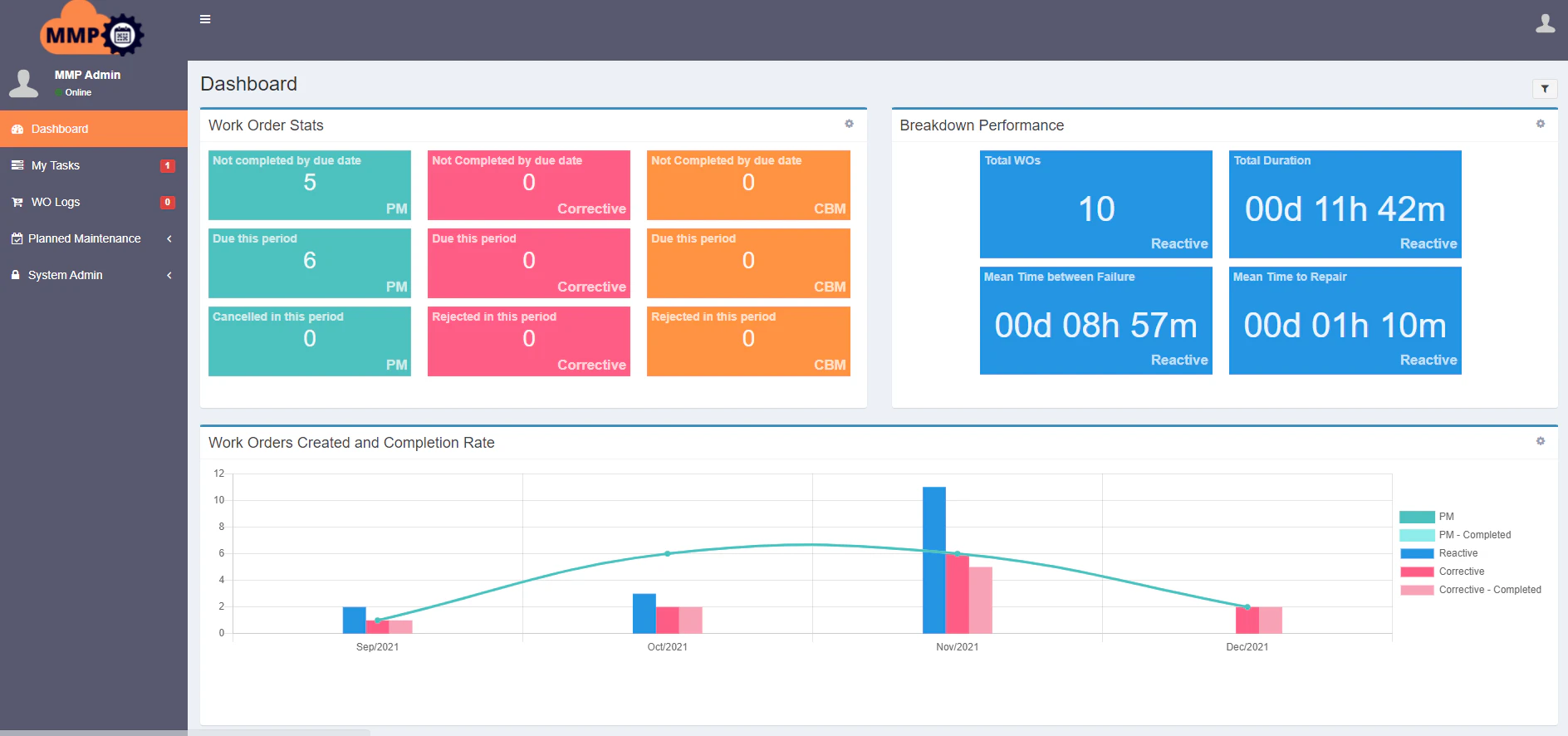Click the Total WOs Reactive tile

pyautogui.click(x=1095, y=204)
